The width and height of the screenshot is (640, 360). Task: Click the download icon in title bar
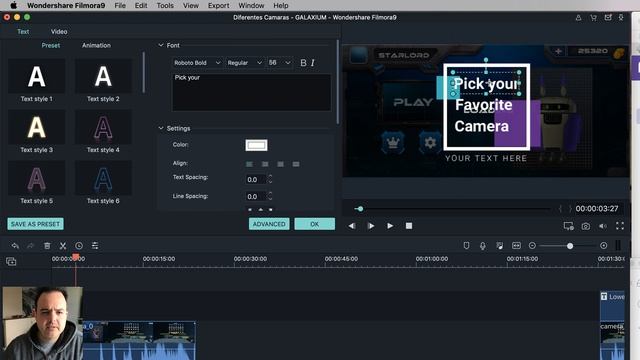click(x=621, y=18)
